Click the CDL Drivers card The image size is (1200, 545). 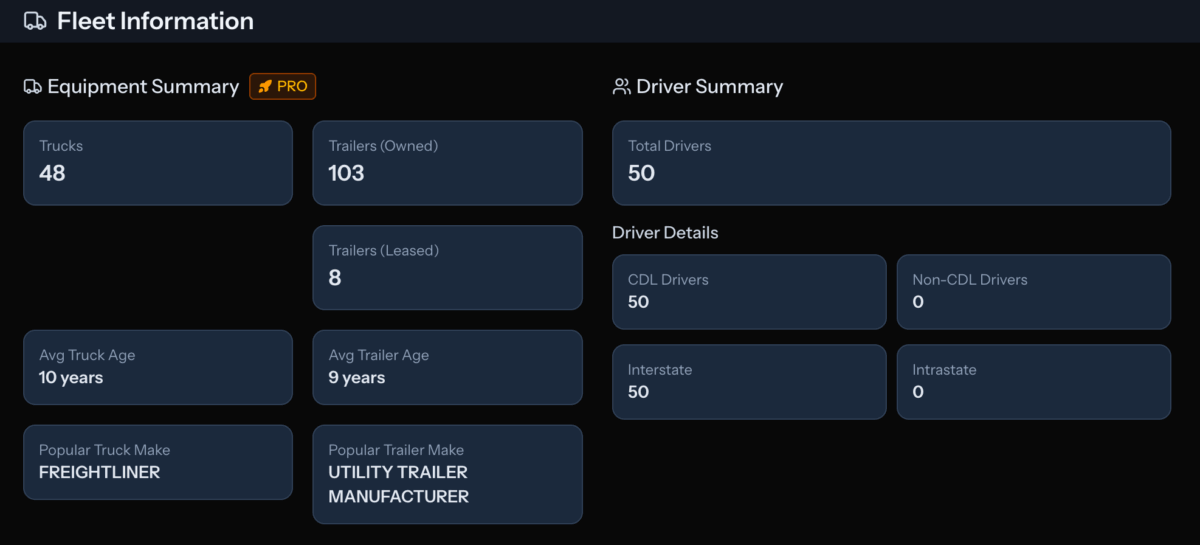coord(749,292)
